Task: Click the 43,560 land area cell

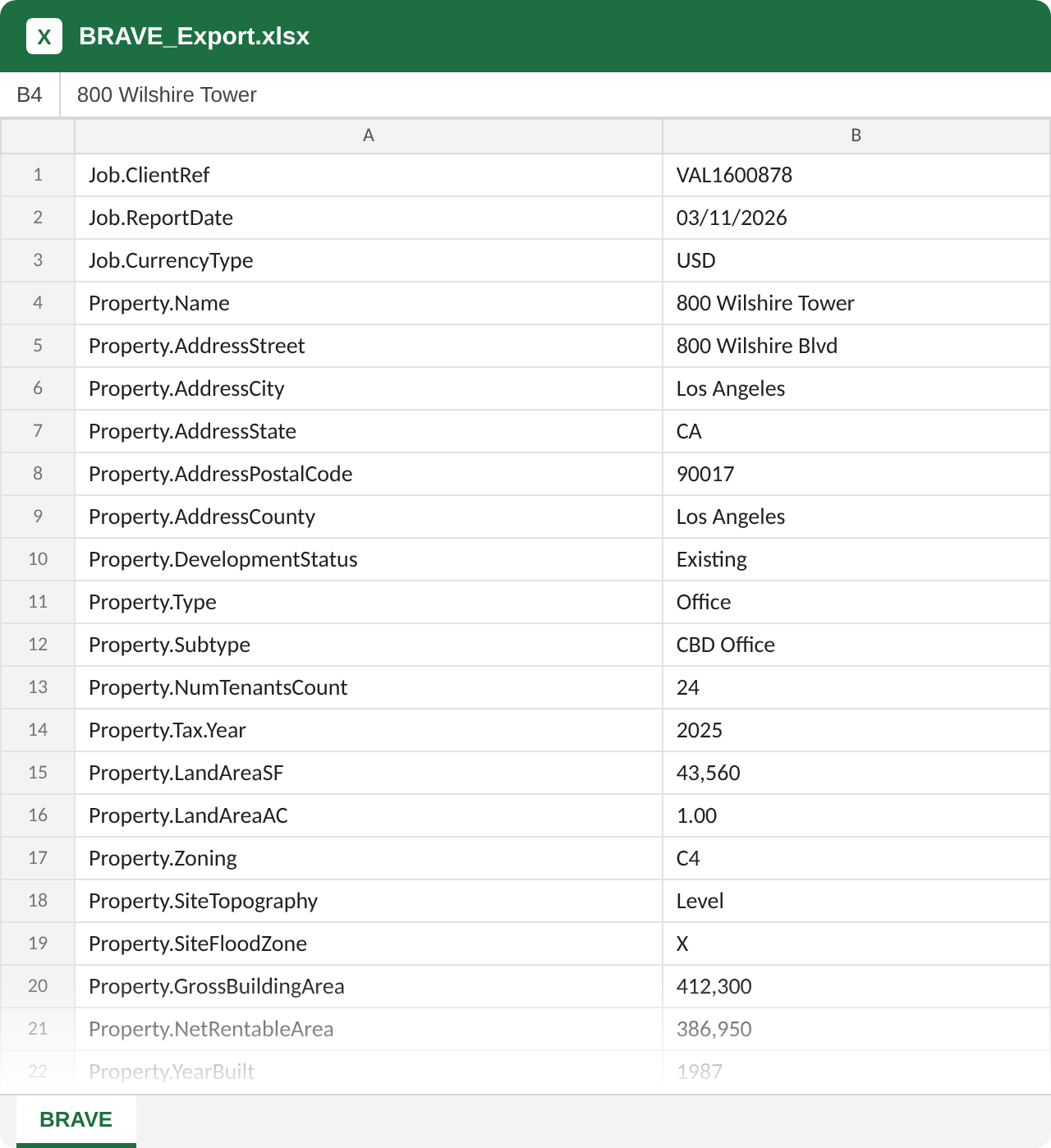Action: [856, 773]
